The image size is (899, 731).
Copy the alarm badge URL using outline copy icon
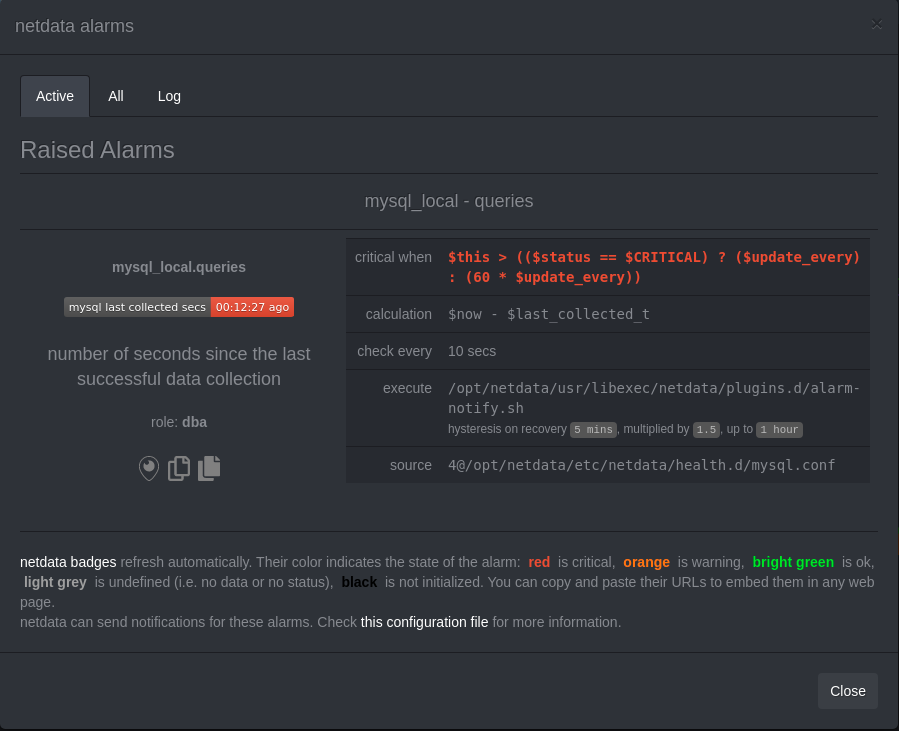tap(178, 468)
